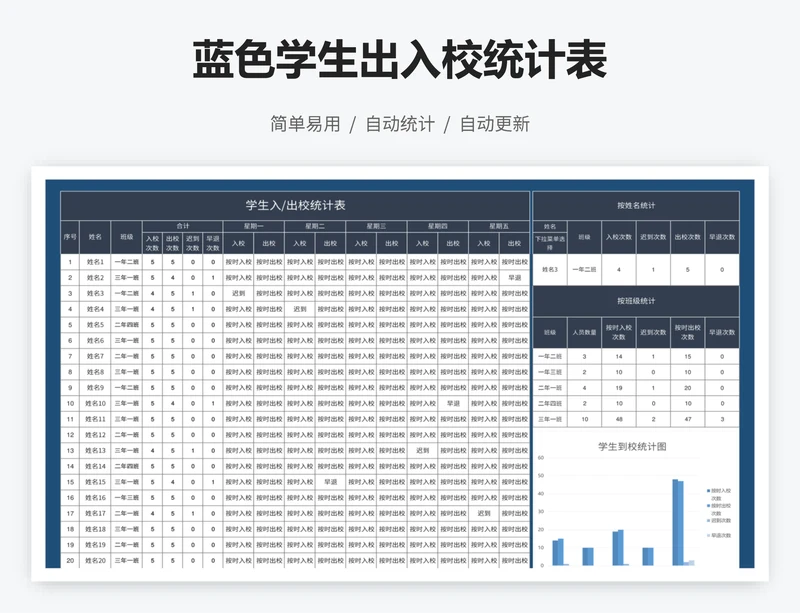
Task: Select the 姓名15 cell
Action: [95, 482]
